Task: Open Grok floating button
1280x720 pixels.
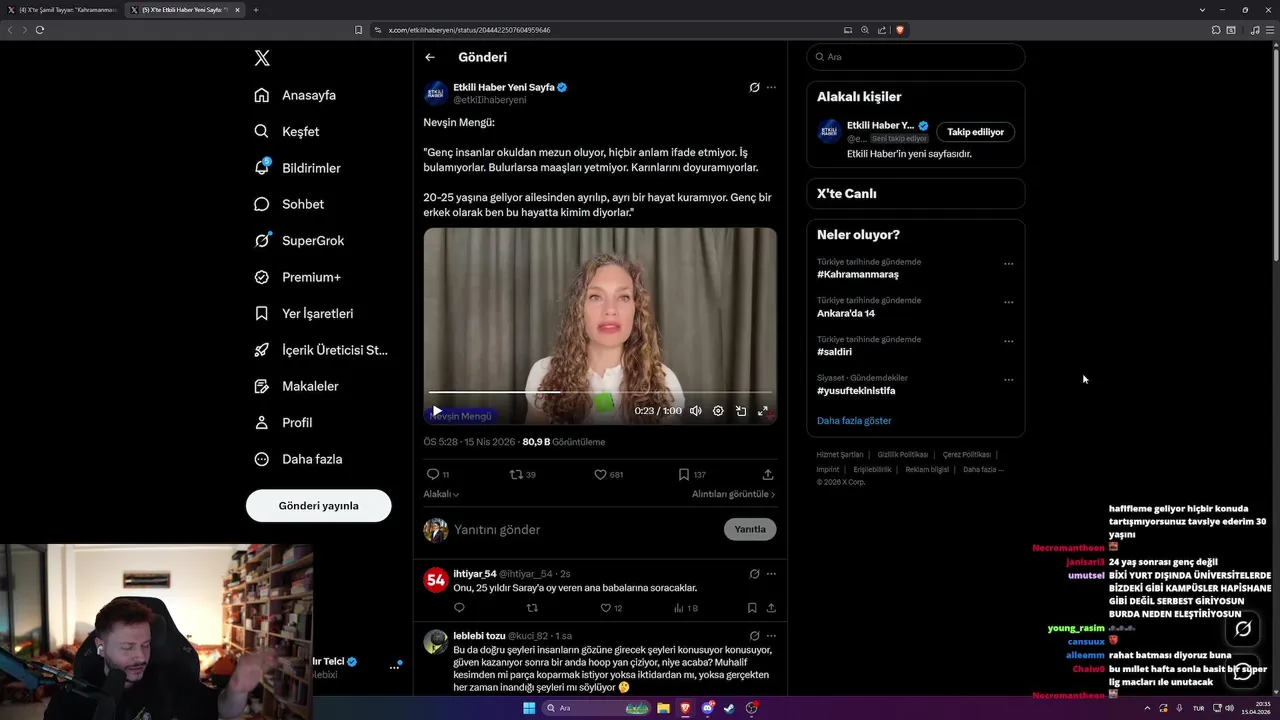Action: [x=1243, y=629]
